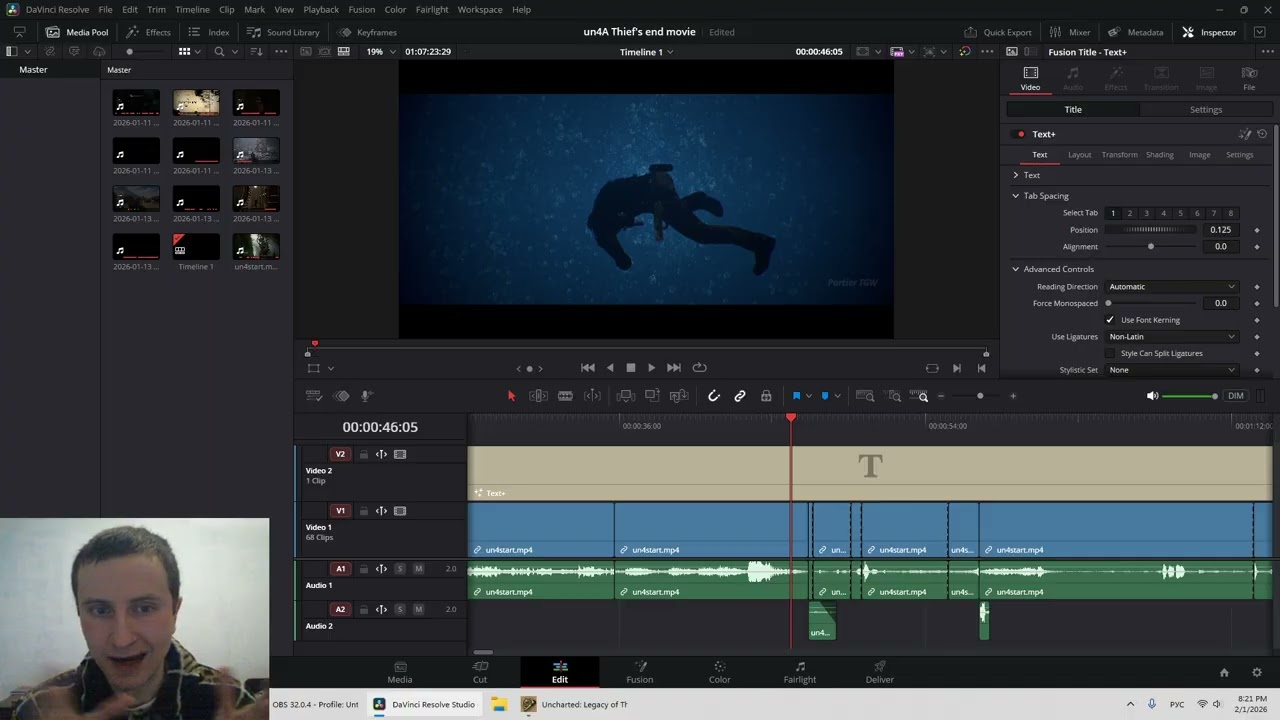Toggle Loop playback button
This screenshot has width=1280, height=720.
[x=699, y=368]
